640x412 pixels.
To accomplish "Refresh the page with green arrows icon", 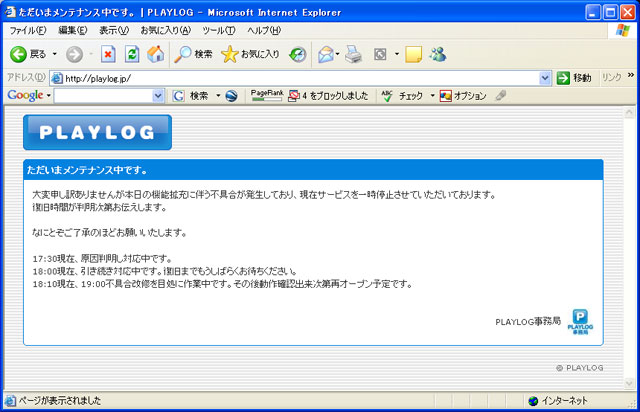I will (x=132, y=54).
